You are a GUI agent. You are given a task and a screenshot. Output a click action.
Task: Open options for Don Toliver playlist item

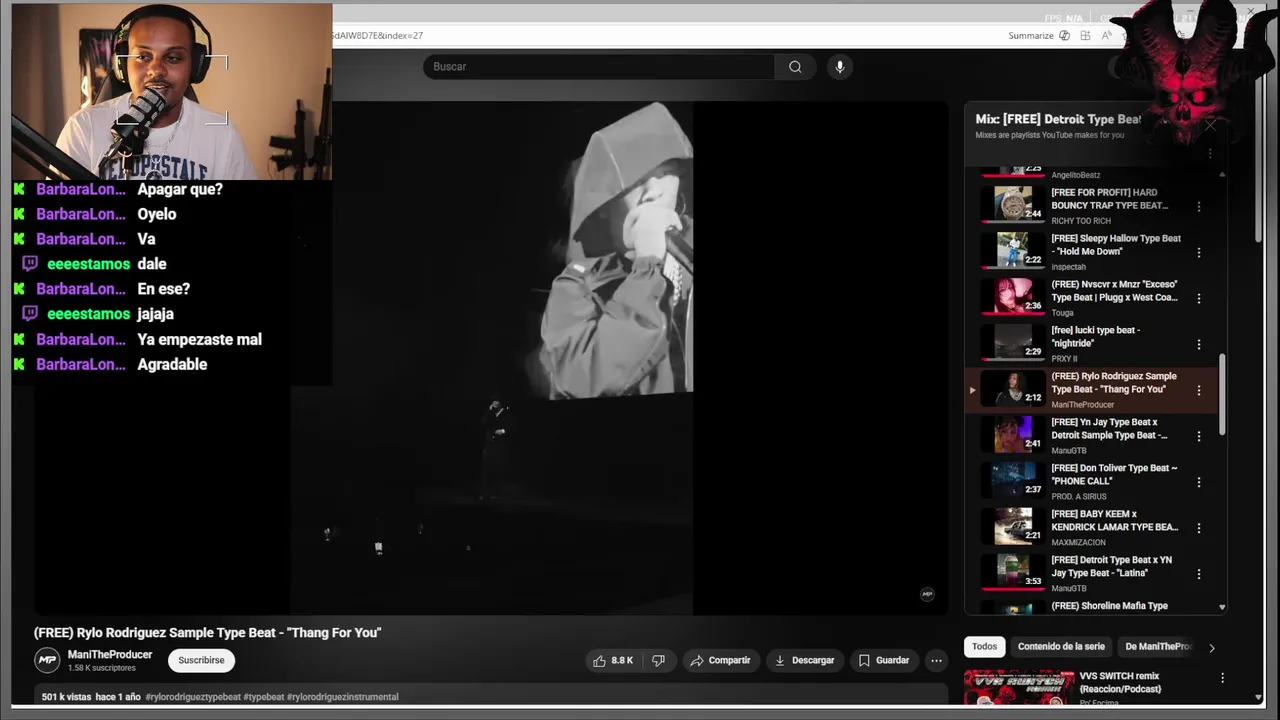(1199, 483)
